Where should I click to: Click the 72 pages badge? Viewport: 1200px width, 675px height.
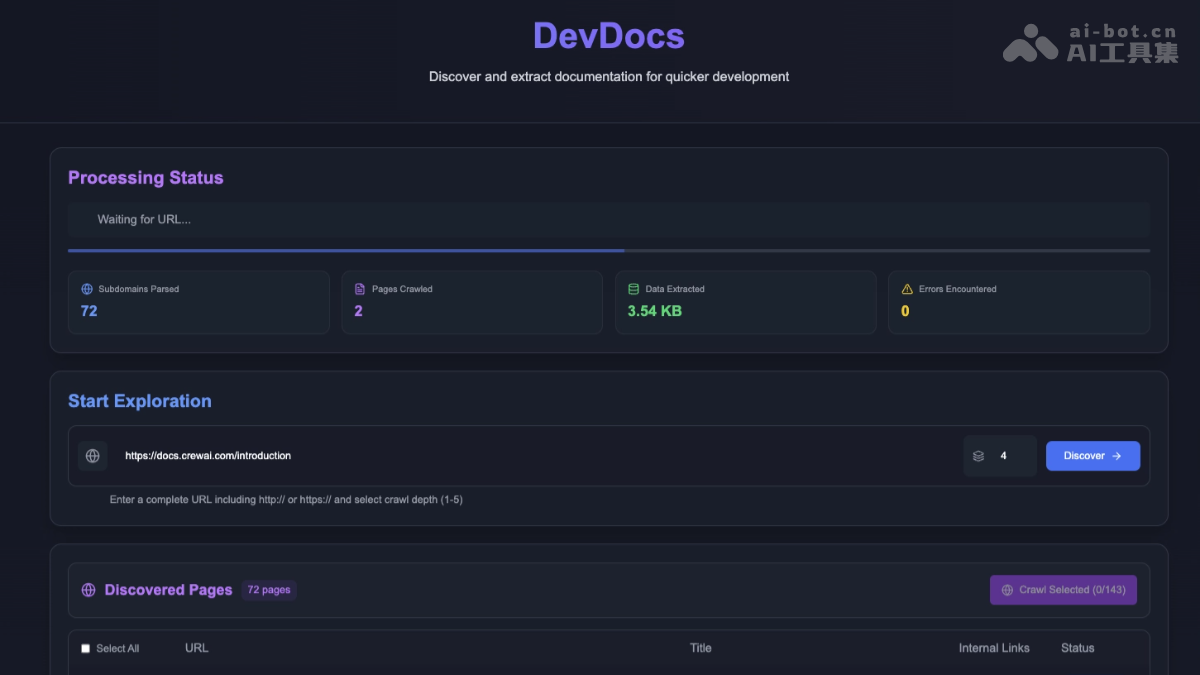[x=269, y=590]
